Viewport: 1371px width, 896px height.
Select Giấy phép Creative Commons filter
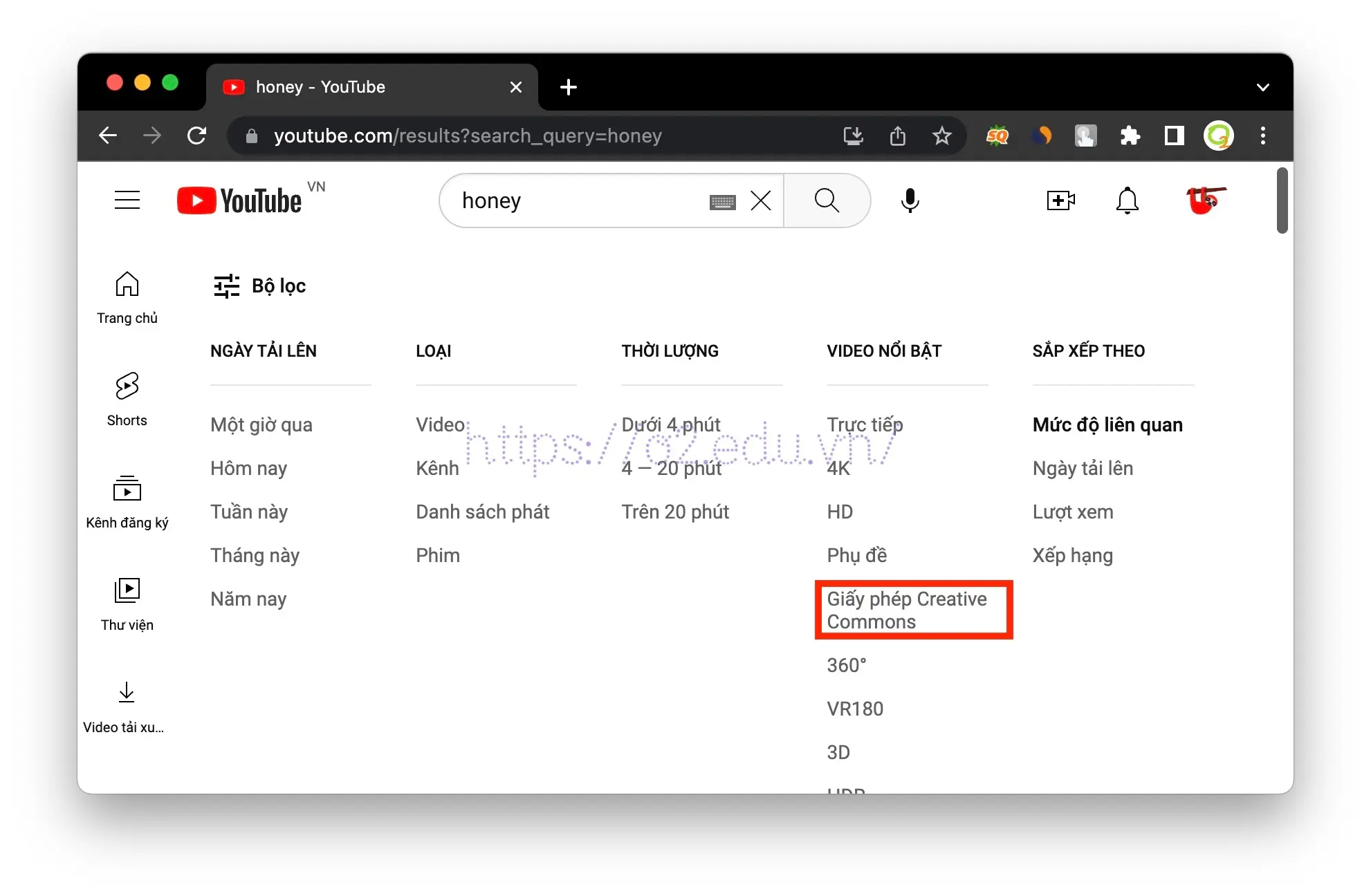(907, 610)
